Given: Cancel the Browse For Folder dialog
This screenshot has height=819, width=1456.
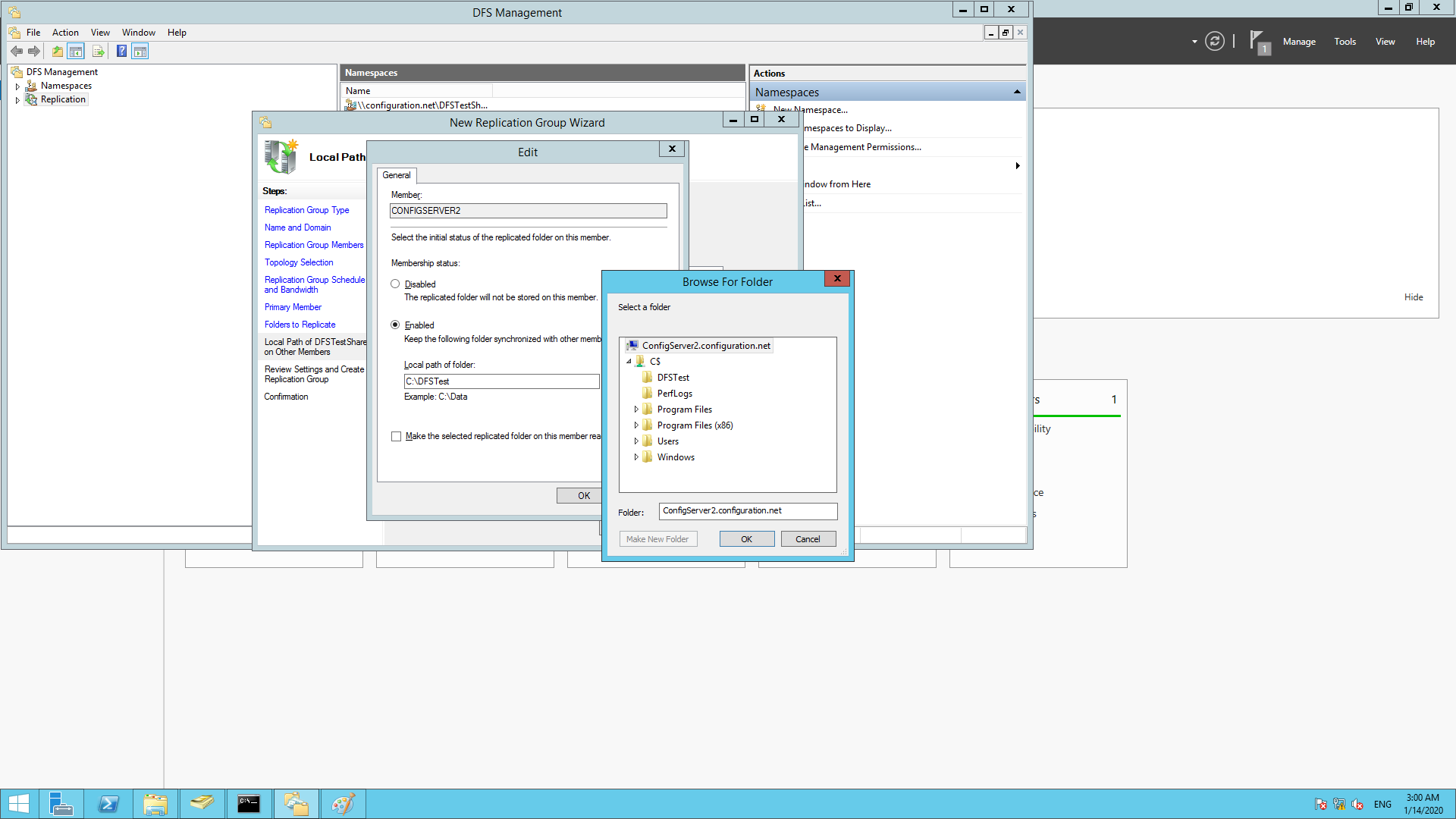Looking at the screenshot, I should pyautogui.click(x=808, y=538).
